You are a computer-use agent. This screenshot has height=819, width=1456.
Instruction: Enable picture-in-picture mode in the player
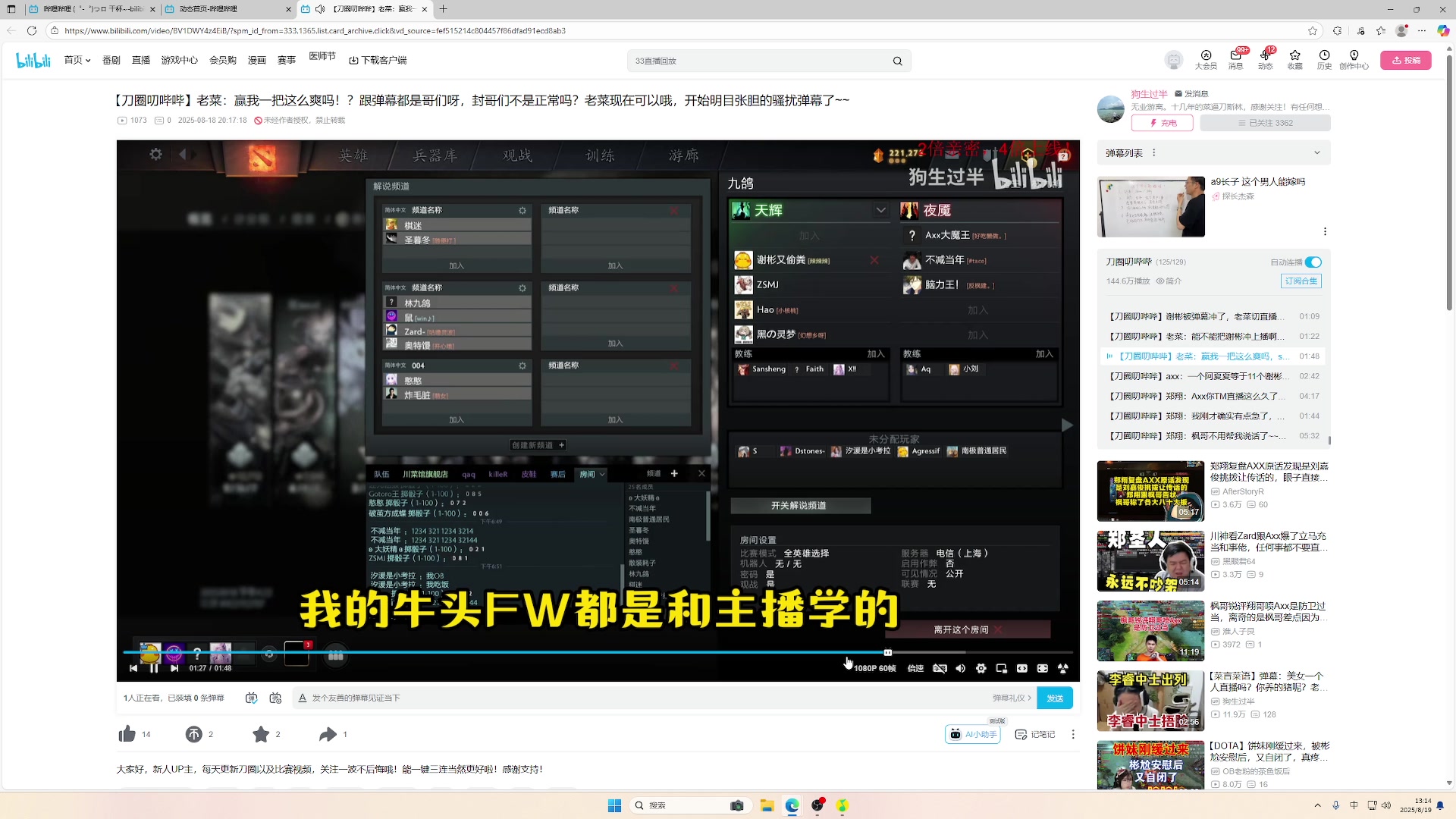(x=1001, y=668)
